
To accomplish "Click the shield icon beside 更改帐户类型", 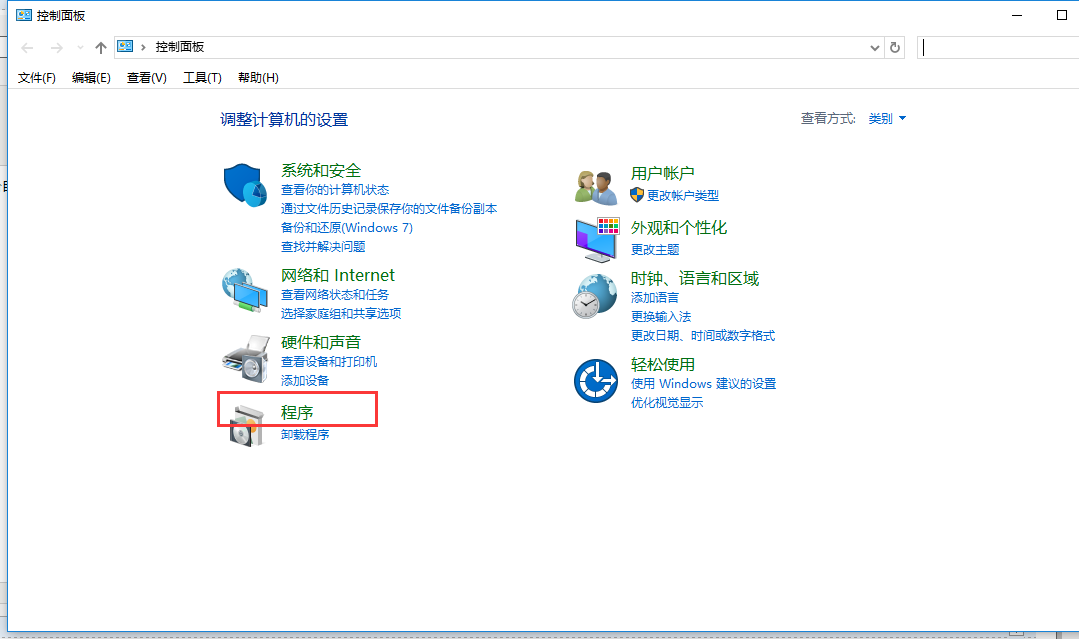I will tap(637, 195).
